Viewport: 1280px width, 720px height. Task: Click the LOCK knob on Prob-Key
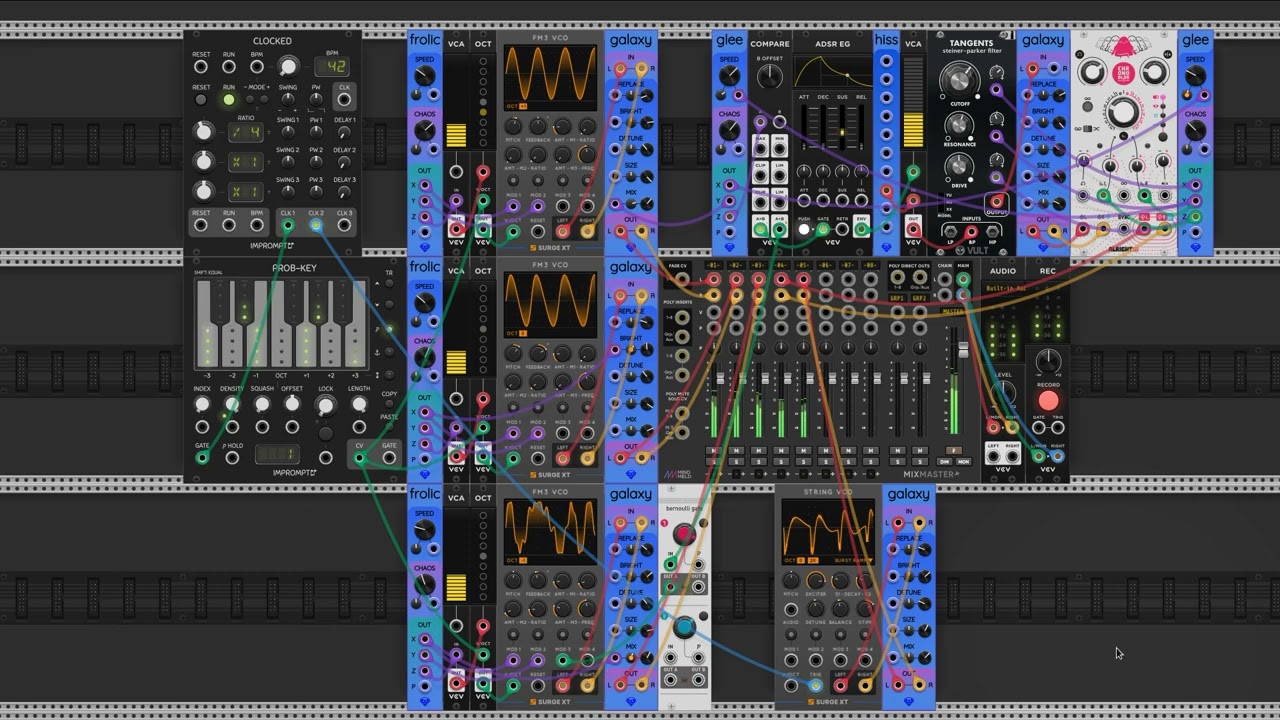(x=326, y=405)
